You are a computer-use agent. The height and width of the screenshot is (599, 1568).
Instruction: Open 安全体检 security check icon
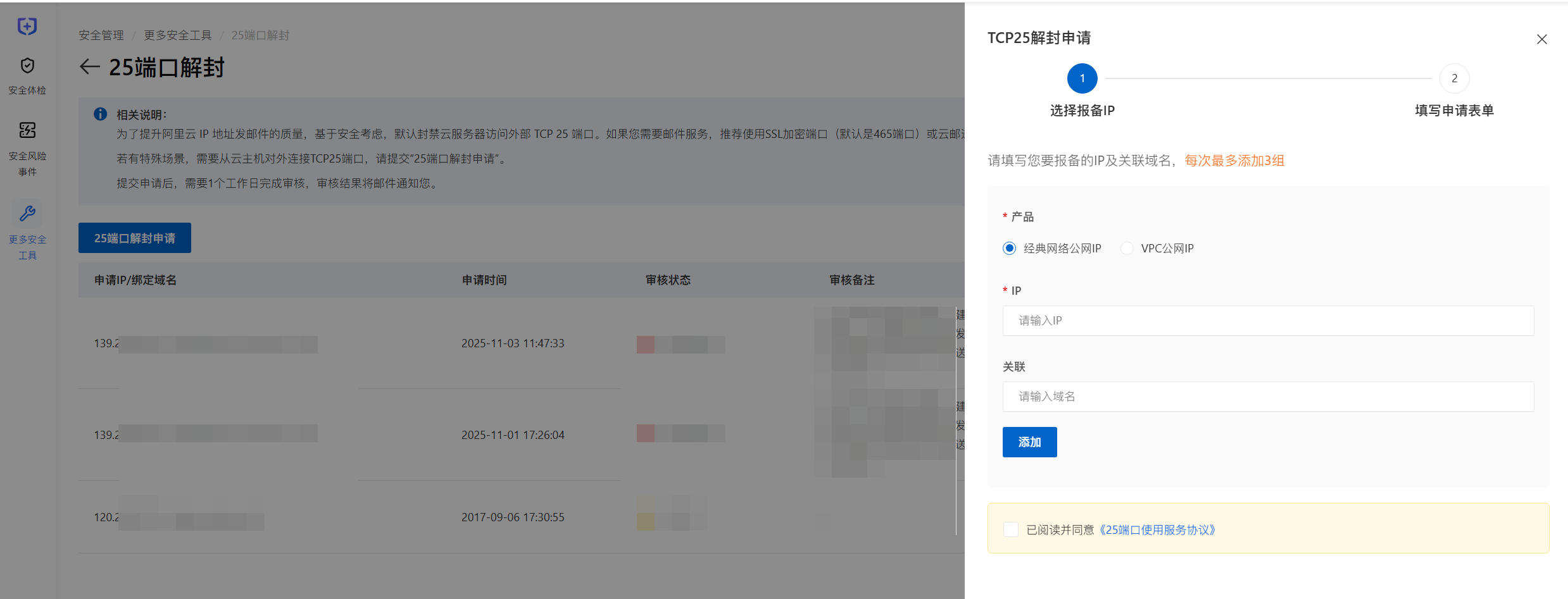27,66
